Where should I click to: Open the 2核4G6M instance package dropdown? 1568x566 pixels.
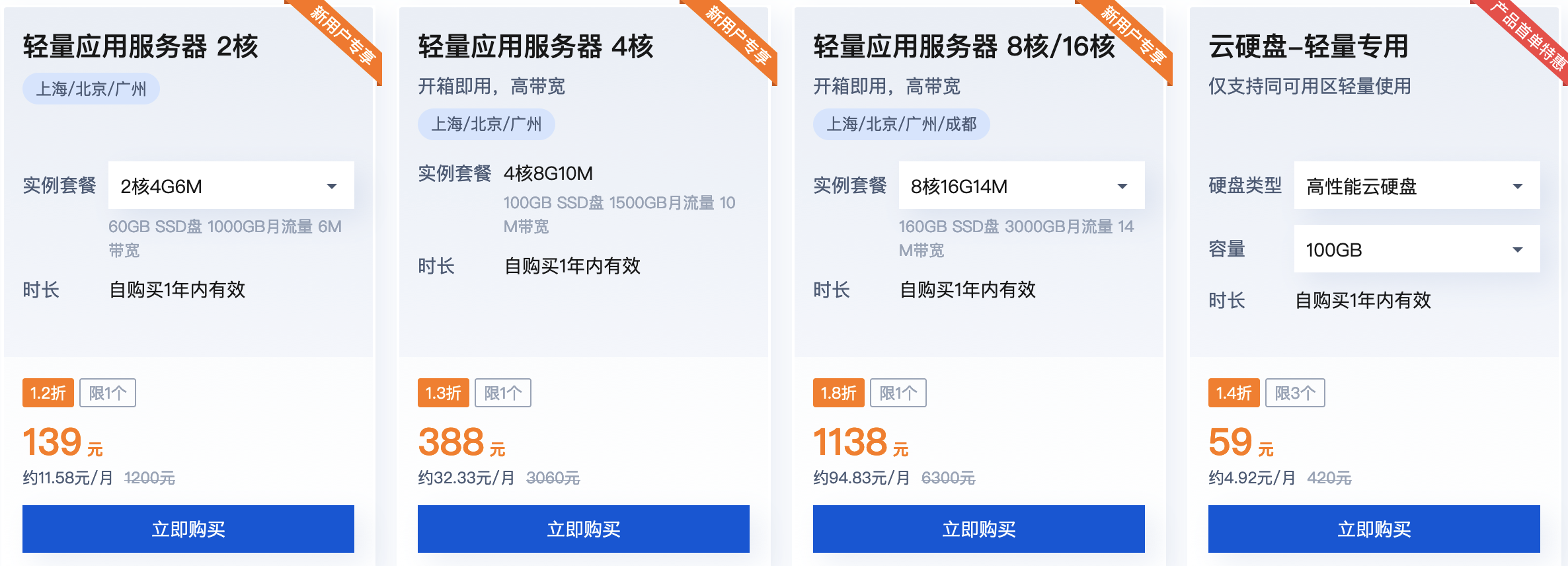[x=230, y=185]
